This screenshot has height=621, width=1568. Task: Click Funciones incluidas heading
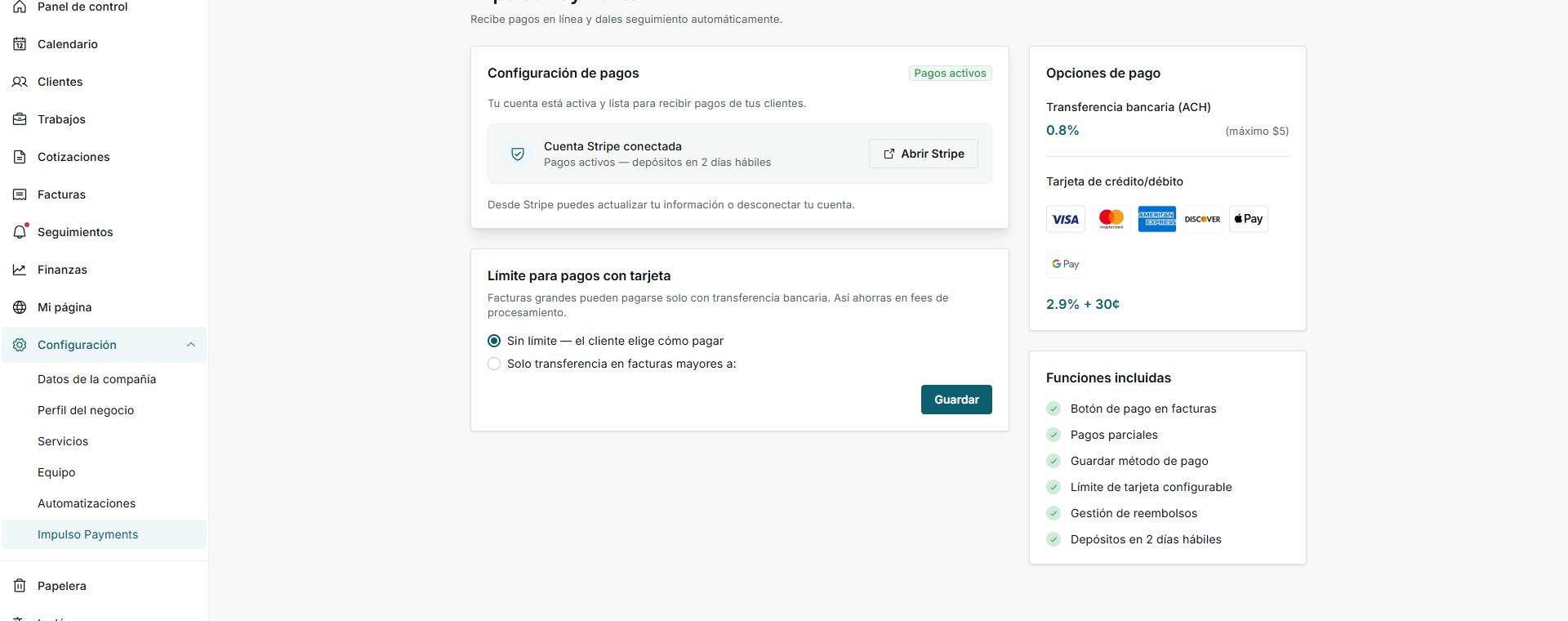point(1108,378)
